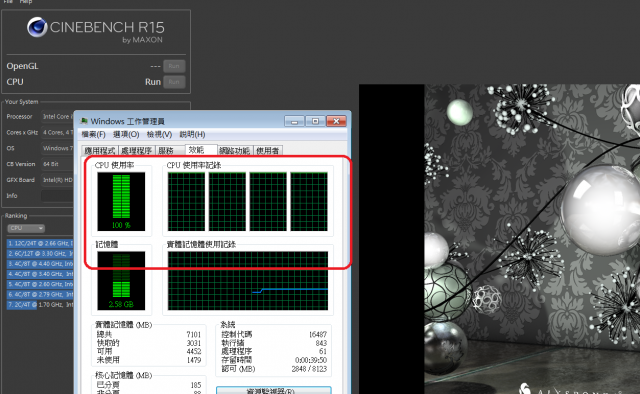Click the 可用 memory value 4452

[x=193, y=352]
